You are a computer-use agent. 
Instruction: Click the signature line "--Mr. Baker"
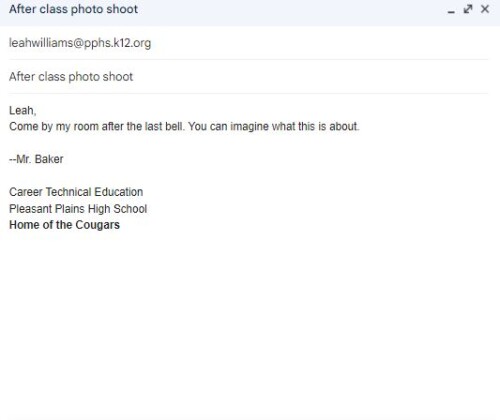click(36, 159)
